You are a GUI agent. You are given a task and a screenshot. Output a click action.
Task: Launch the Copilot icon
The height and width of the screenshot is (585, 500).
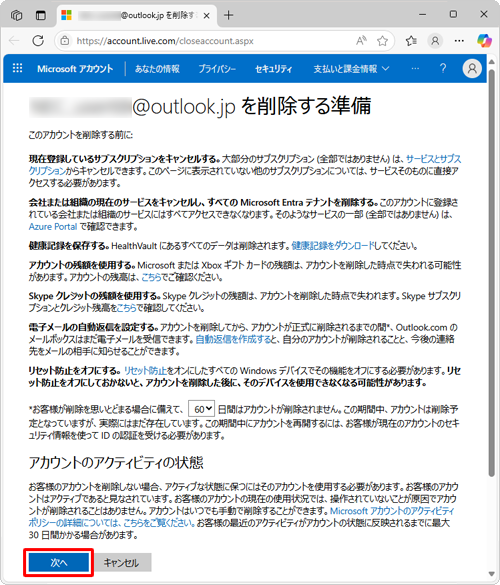tap(484, 41)
